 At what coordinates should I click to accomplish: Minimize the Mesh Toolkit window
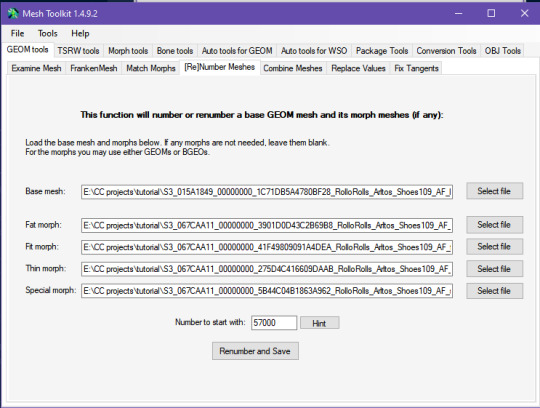(x=458, y=13)
